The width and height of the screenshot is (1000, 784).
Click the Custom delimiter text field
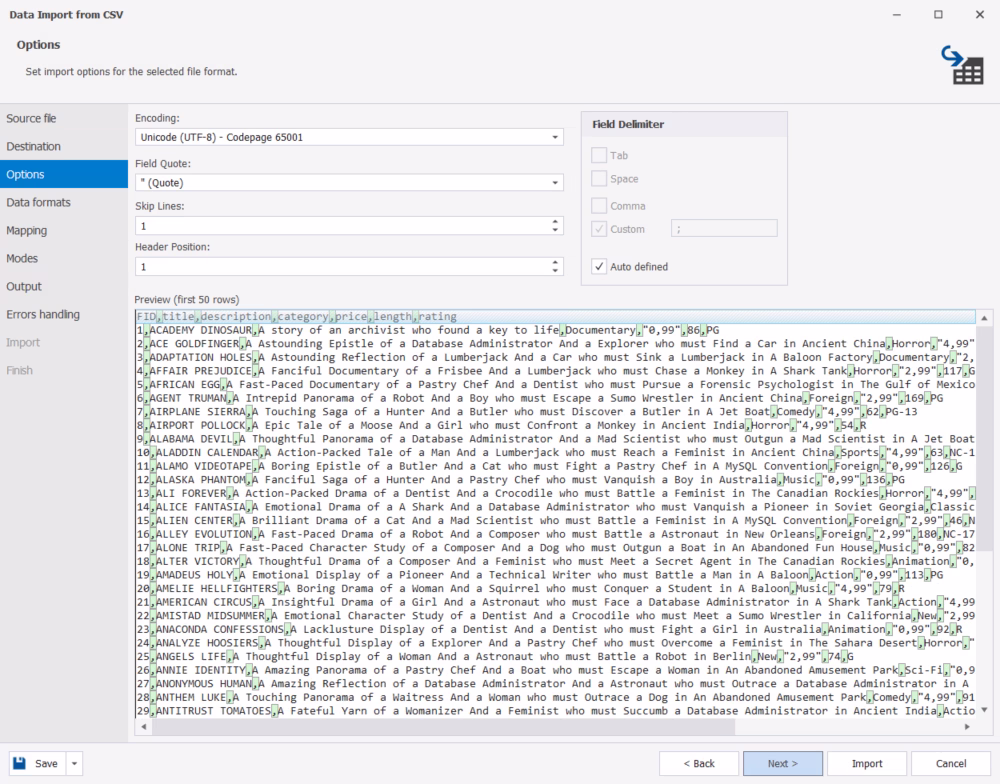pos(724,228)
